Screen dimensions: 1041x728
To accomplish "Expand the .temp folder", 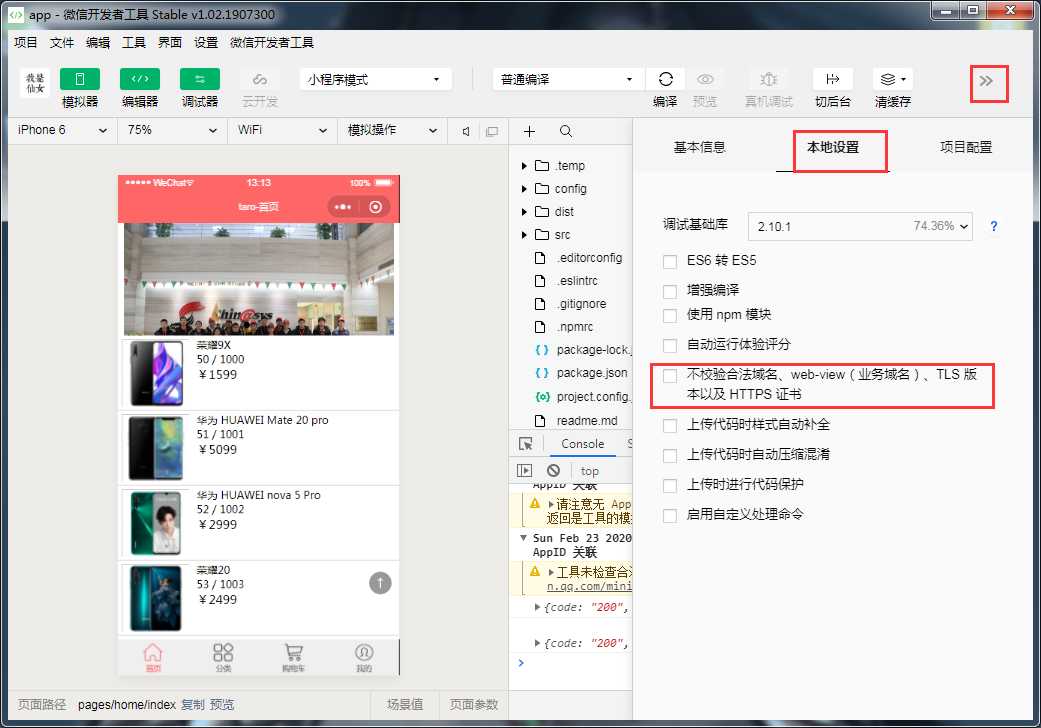I will 524,166.
